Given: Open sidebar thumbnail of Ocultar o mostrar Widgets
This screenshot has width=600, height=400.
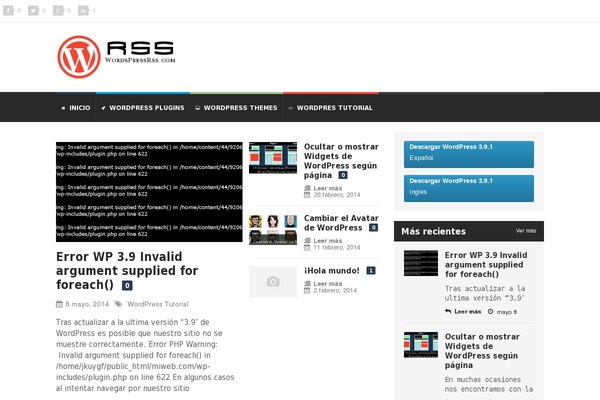Looking at the screenshot, I should [x=421, y=345].
